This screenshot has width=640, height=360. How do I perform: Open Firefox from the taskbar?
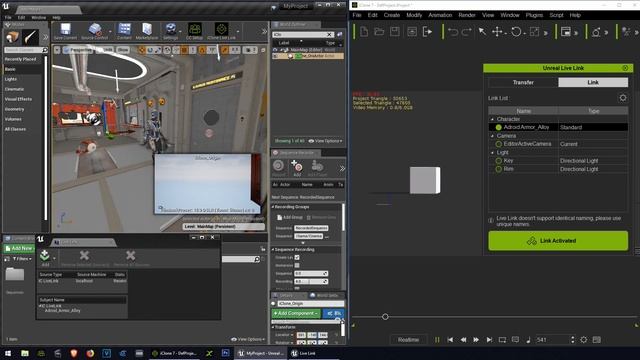pyautogui.click(x=90, y=353)
